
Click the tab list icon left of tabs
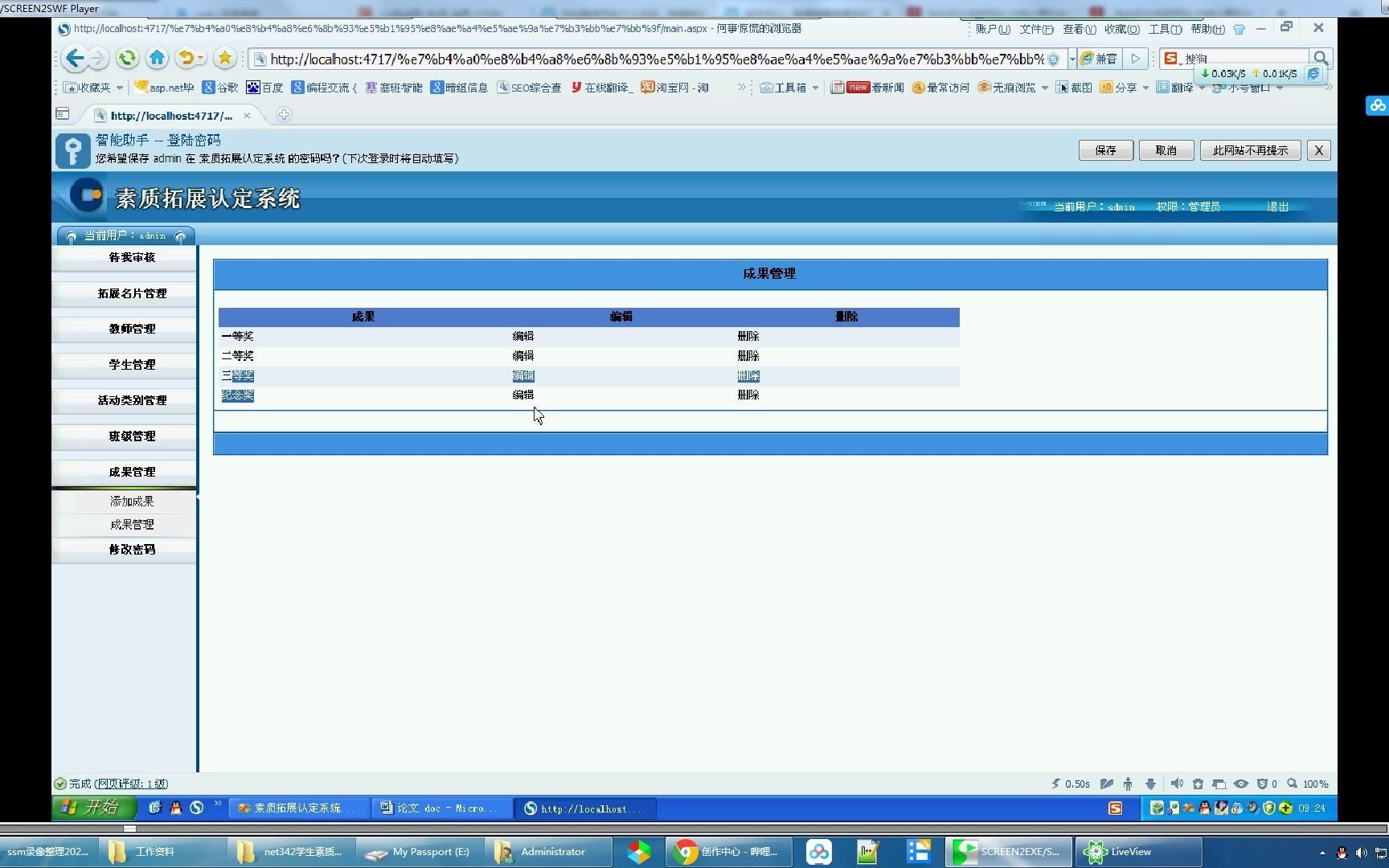click(x=63, y=114)
